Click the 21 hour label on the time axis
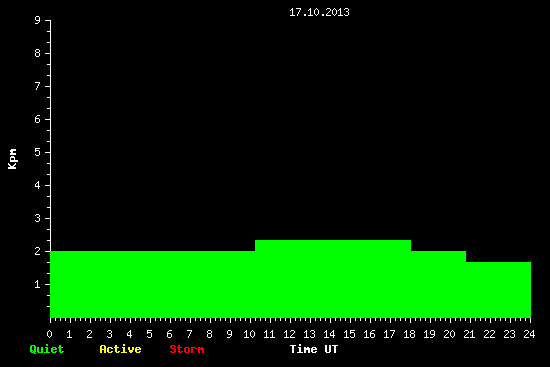Image resolution: width=550 pixels, height=367 pixels. (469, 334)
